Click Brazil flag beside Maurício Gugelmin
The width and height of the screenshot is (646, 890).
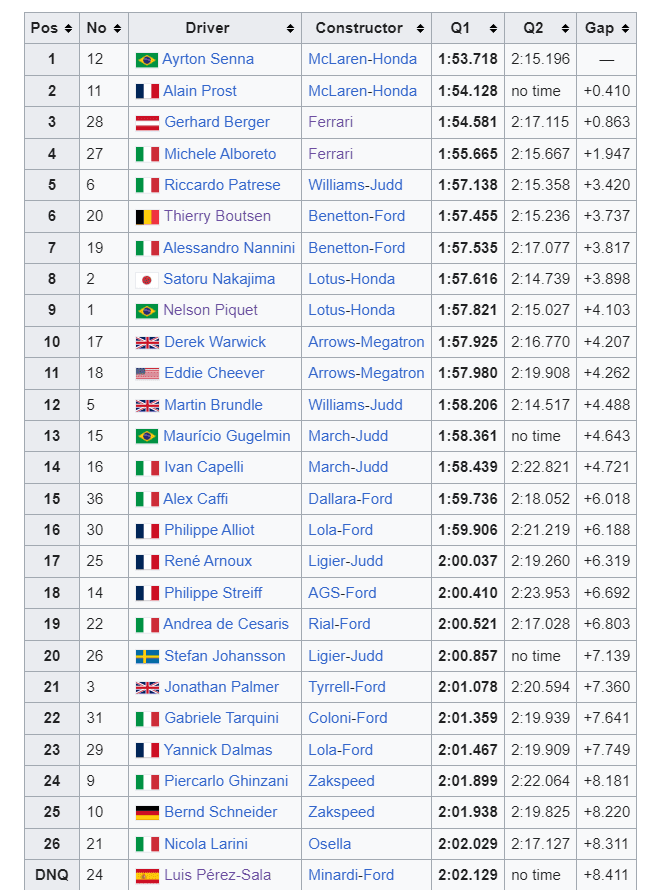147,436
